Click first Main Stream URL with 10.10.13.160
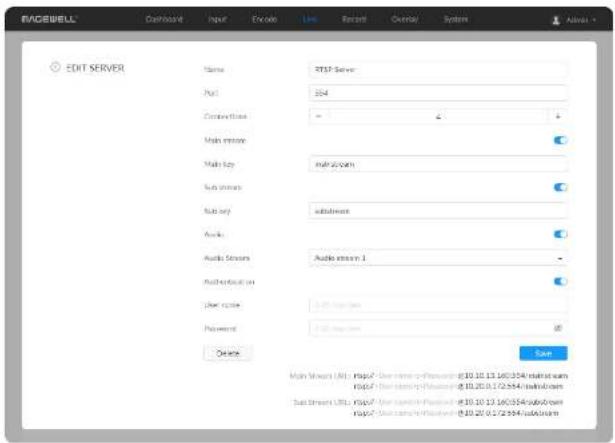The height and width of the screenshot is (443, 615). [460, 376]
